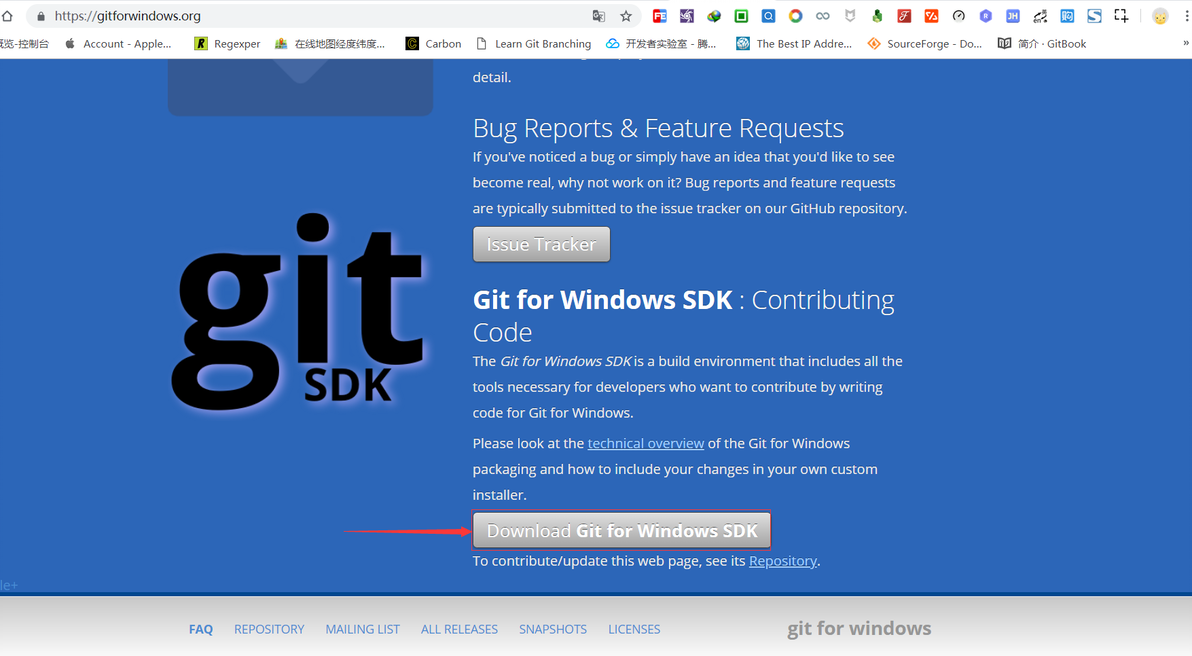Click the red script F extension icon
Screen dimensions: 1192x656
(904, 16)
